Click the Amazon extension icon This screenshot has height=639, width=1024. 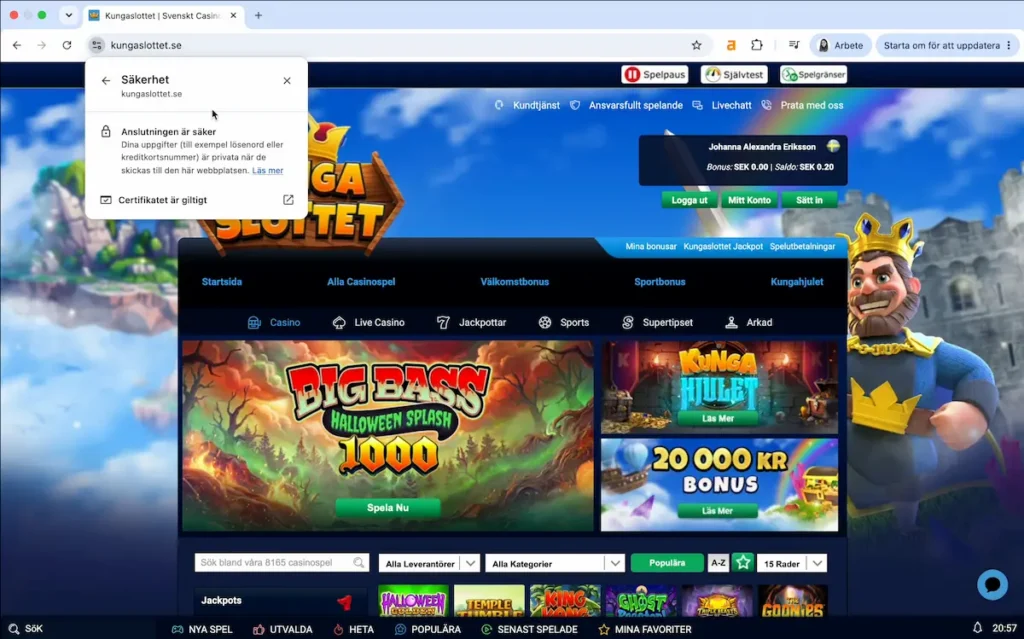[731, 45]
